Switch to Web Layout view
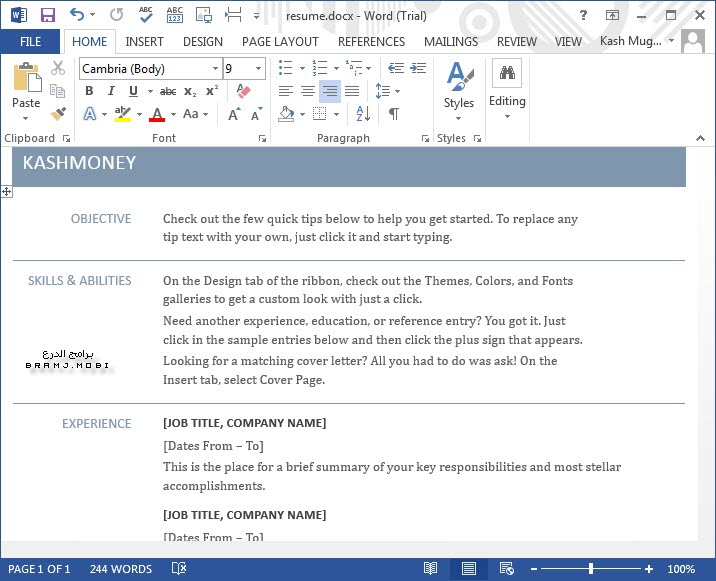 pyautogui.click(x=506, y=569)
